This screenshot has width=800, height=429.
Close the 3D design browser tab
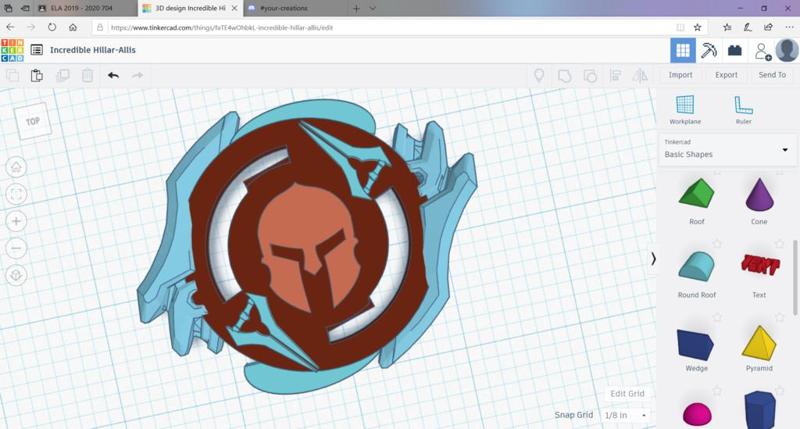click(x=234, y=8)
